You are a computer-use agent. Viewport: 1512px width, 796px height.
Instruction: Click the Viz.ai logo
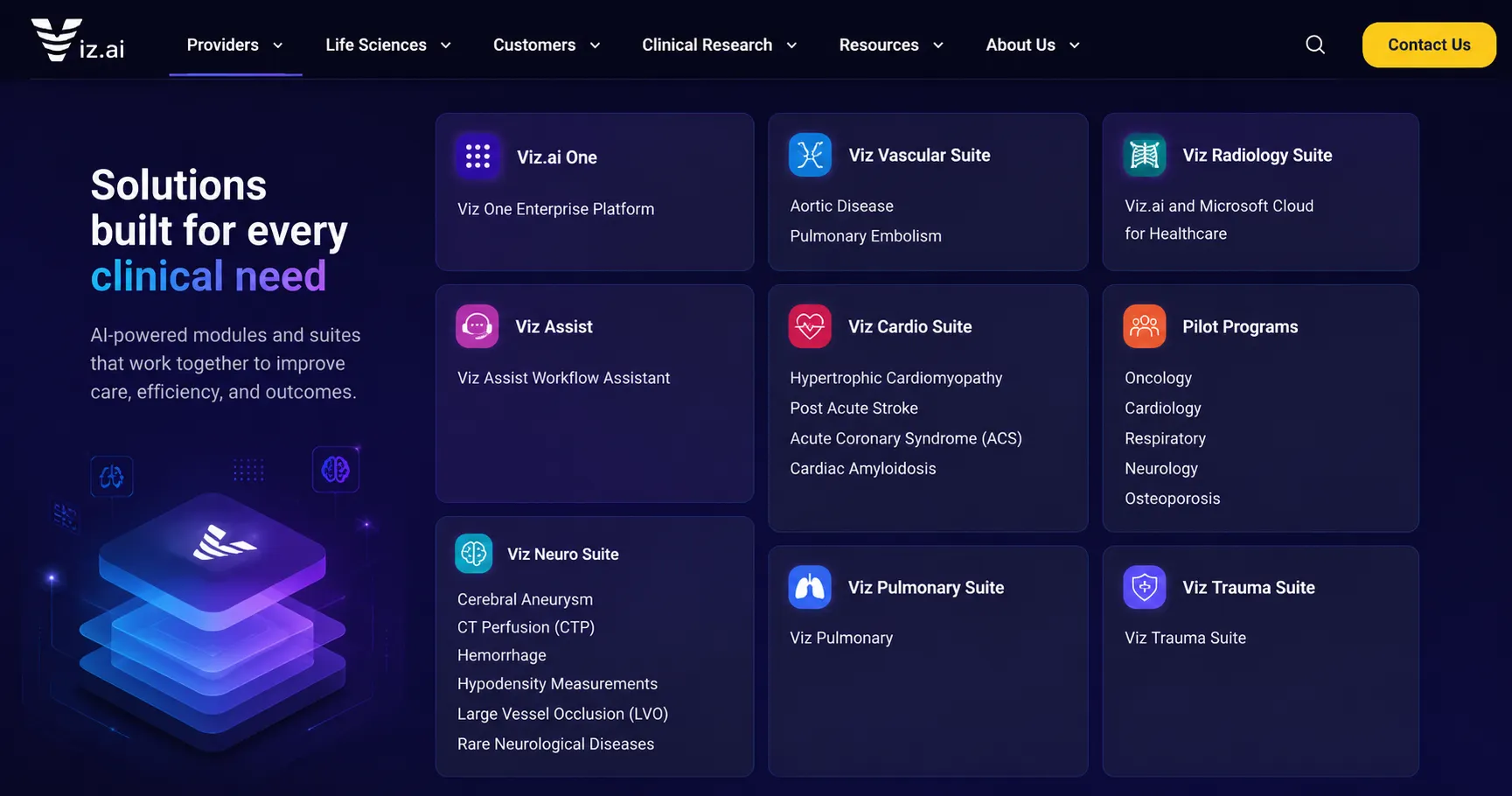78,41
